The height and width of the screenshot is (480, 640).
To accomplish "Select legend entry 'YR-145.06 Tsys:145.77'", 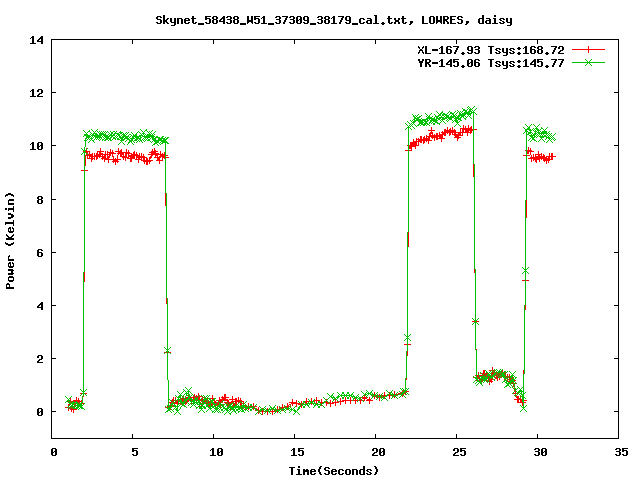I will tap(491, 63).
